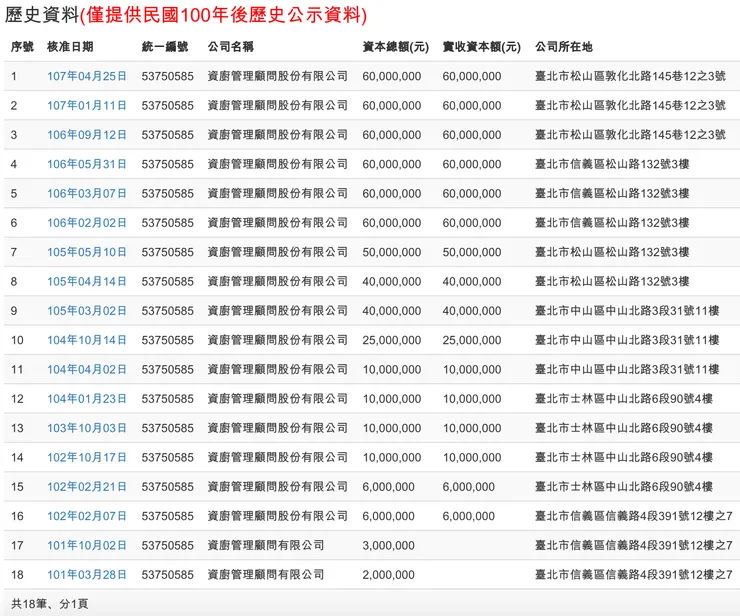Open the 105年05月10日 approval date link
Viewport: 740px width, 616px height.
pos(87,252)
